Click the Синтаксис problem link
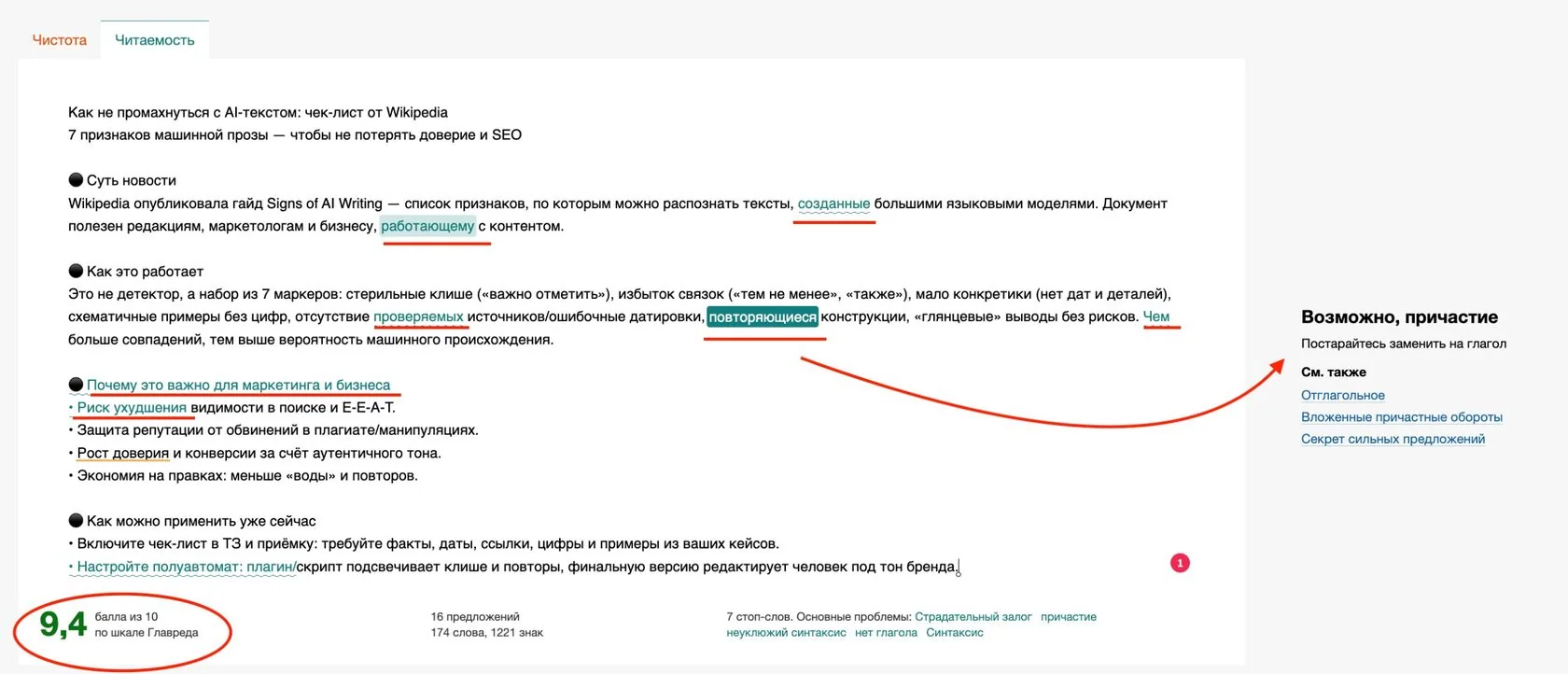The width and height of the screenshot is (1568, 674). tap(955, 633)
